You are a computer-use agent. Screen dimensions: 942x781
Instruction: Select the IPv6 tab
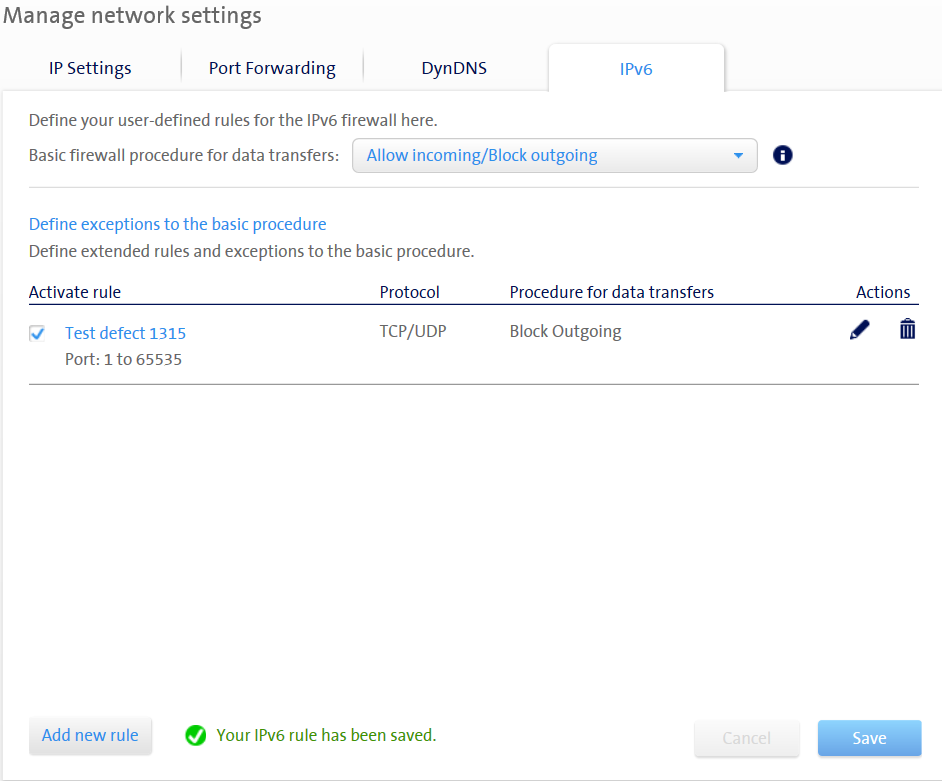click(636, 69)
